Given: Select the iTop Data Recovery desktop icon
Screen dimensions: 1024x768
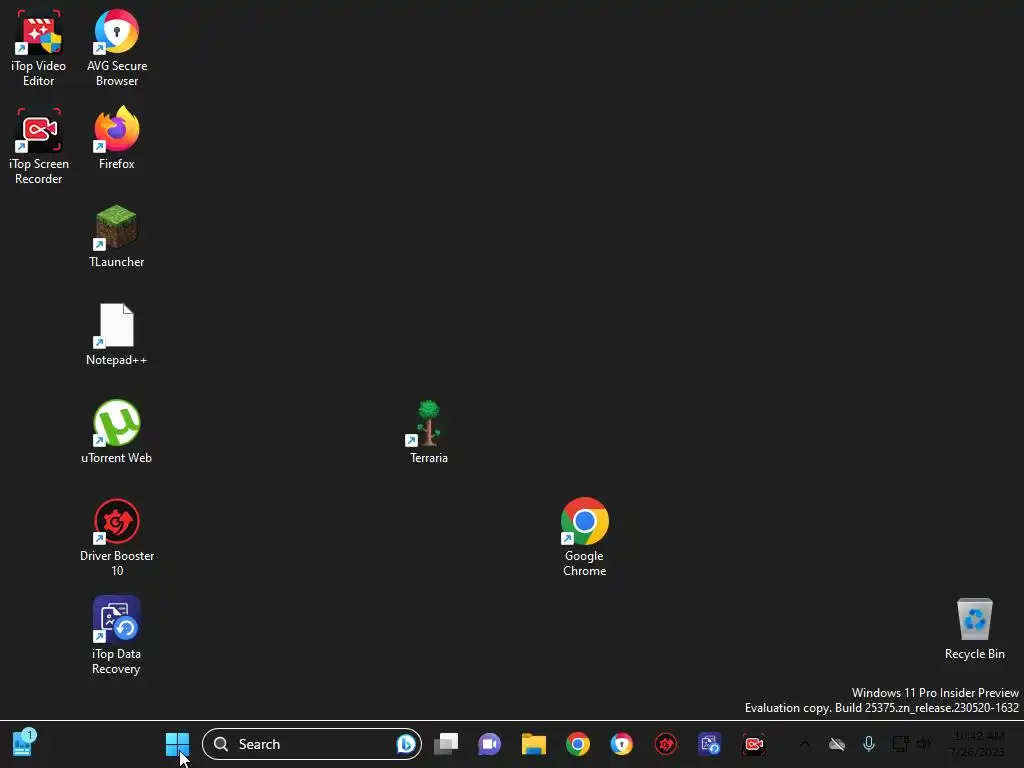Looking at the screenshot, I should coord(116,636).
